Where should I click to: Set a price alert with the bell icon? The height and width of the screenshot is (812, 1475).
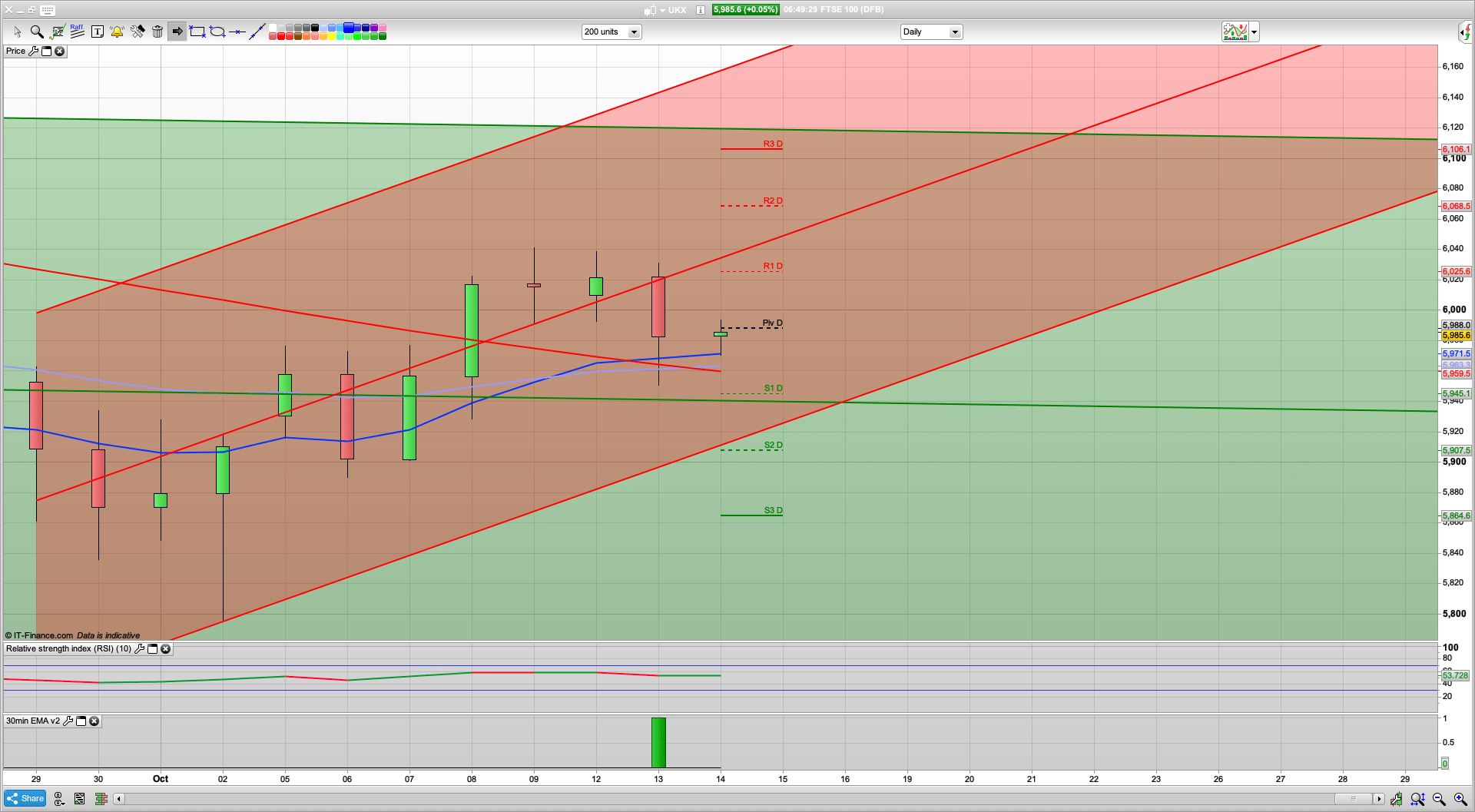[x=117, y=31]
